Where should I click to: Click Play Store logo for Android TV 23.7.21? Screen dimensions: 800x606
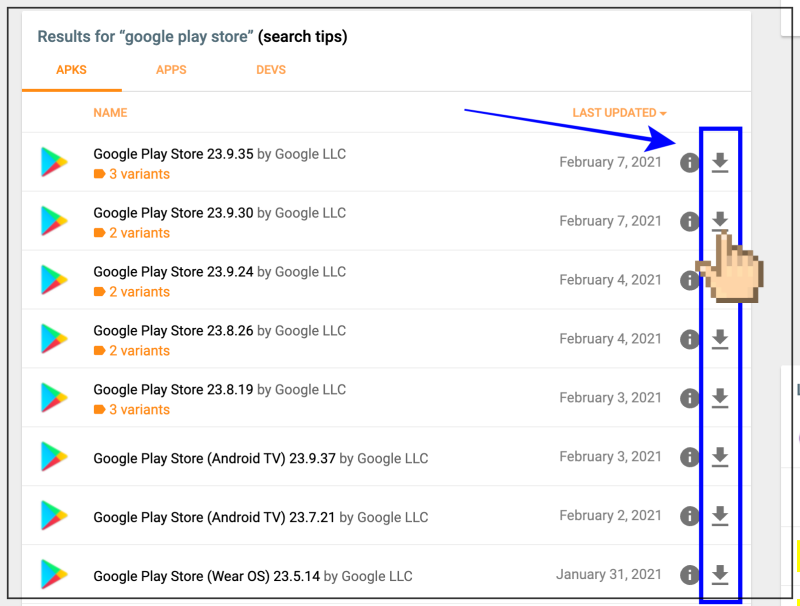(54, 516)
